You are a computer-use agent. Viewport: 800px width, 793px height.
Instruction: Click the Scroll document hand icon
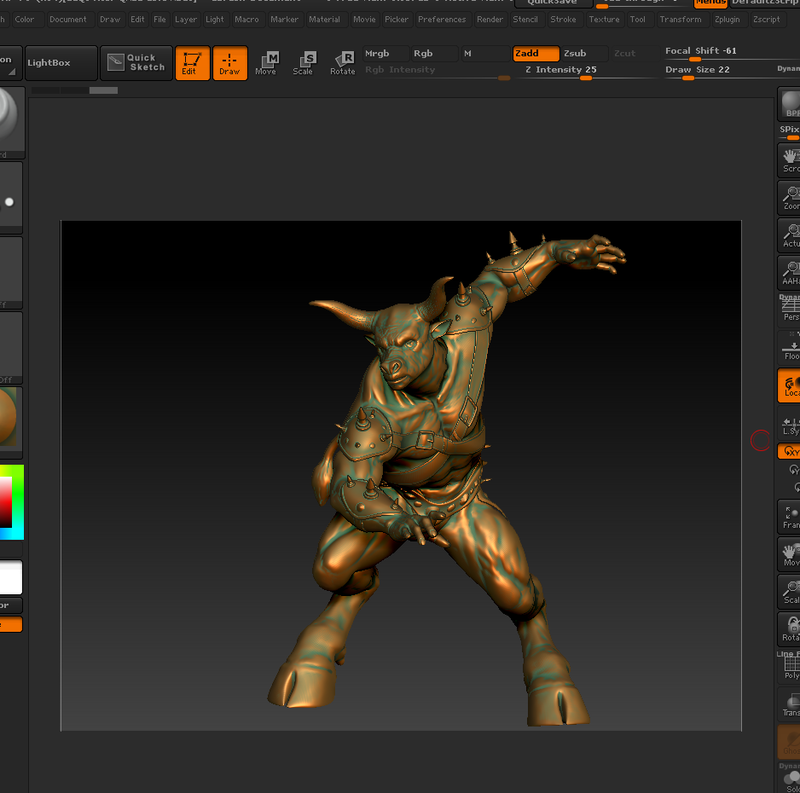(789, 160)
